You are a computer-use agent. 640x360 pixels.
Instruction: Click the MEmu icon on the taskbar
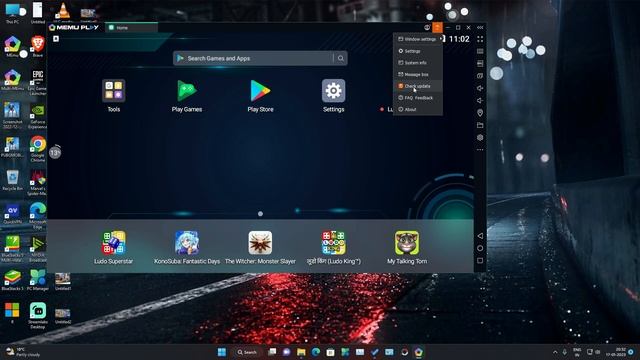tap(418, 352)
